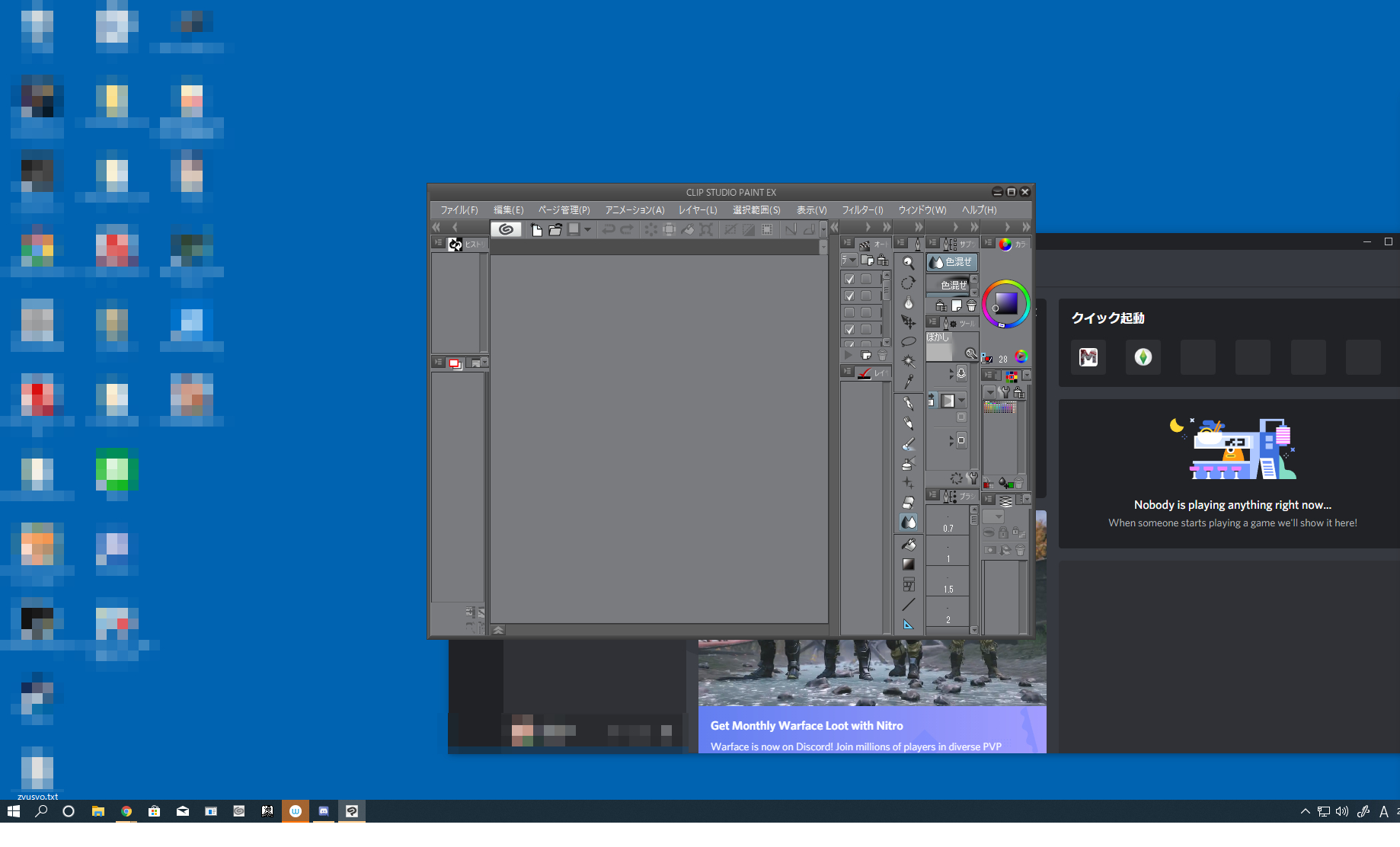Uncheck the fourth auto action checkbox
The height and width of the screenshot is (847, 1400).
point(849,330)
